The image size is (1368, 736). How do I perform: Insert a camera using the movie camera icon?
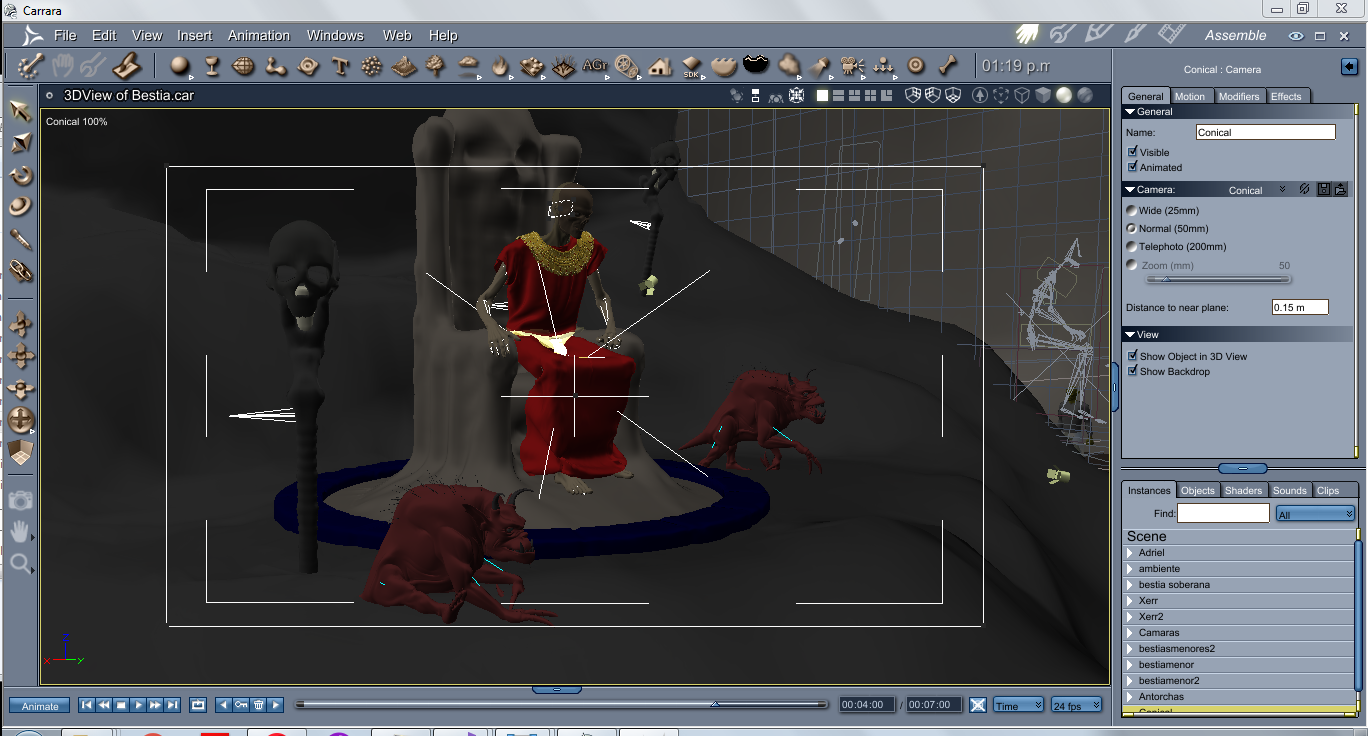point(852,66)
